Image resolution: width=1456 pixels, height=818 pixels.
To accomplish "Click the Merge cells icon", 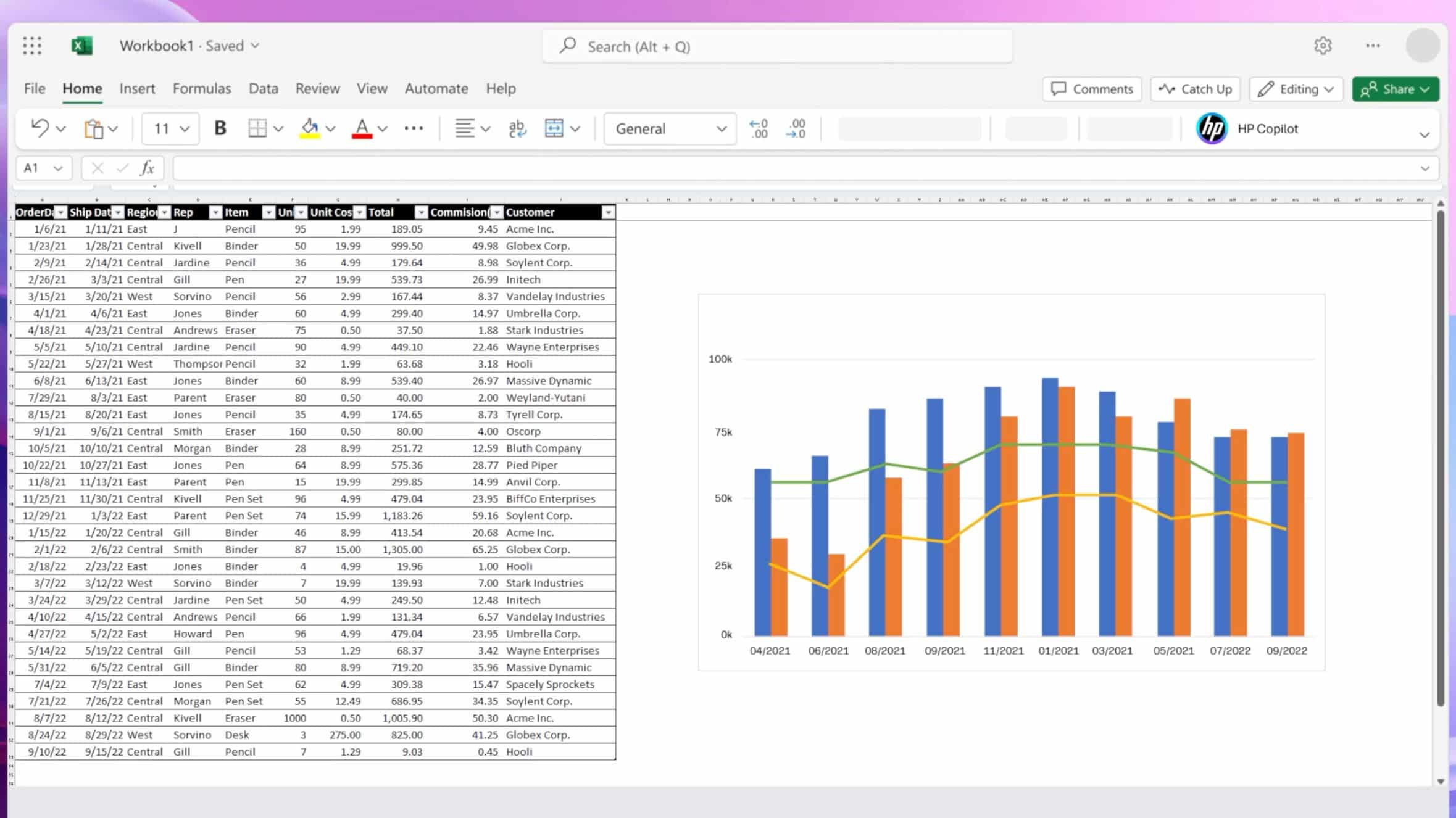I will tap(554, 128).
